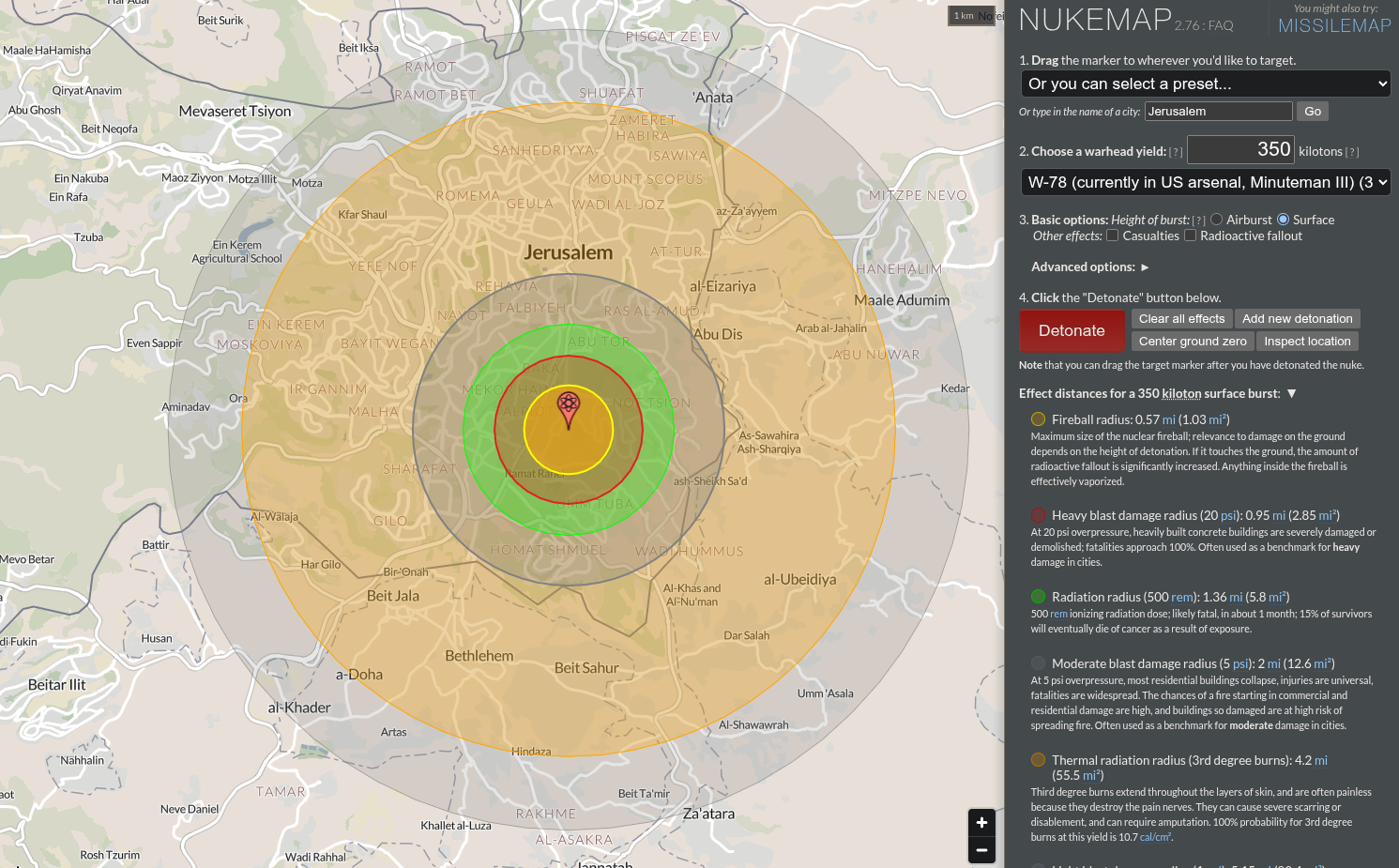Click the Mevaseret Tsiyon label on the map
1399x868 pixels.
tap(236, 112)
